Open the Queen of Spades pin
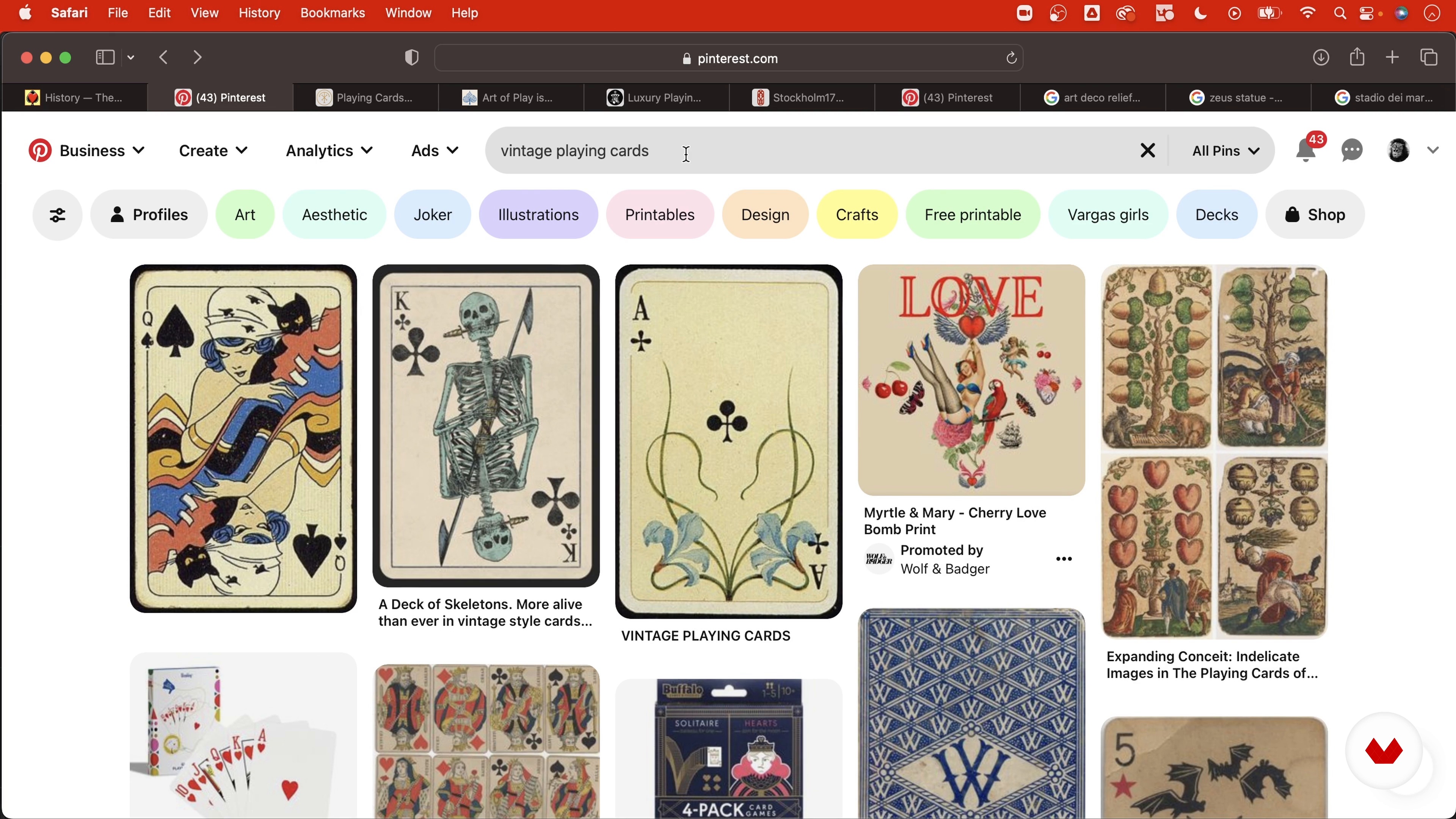Viewport: 1456px width, 819px height. point(243,439)
